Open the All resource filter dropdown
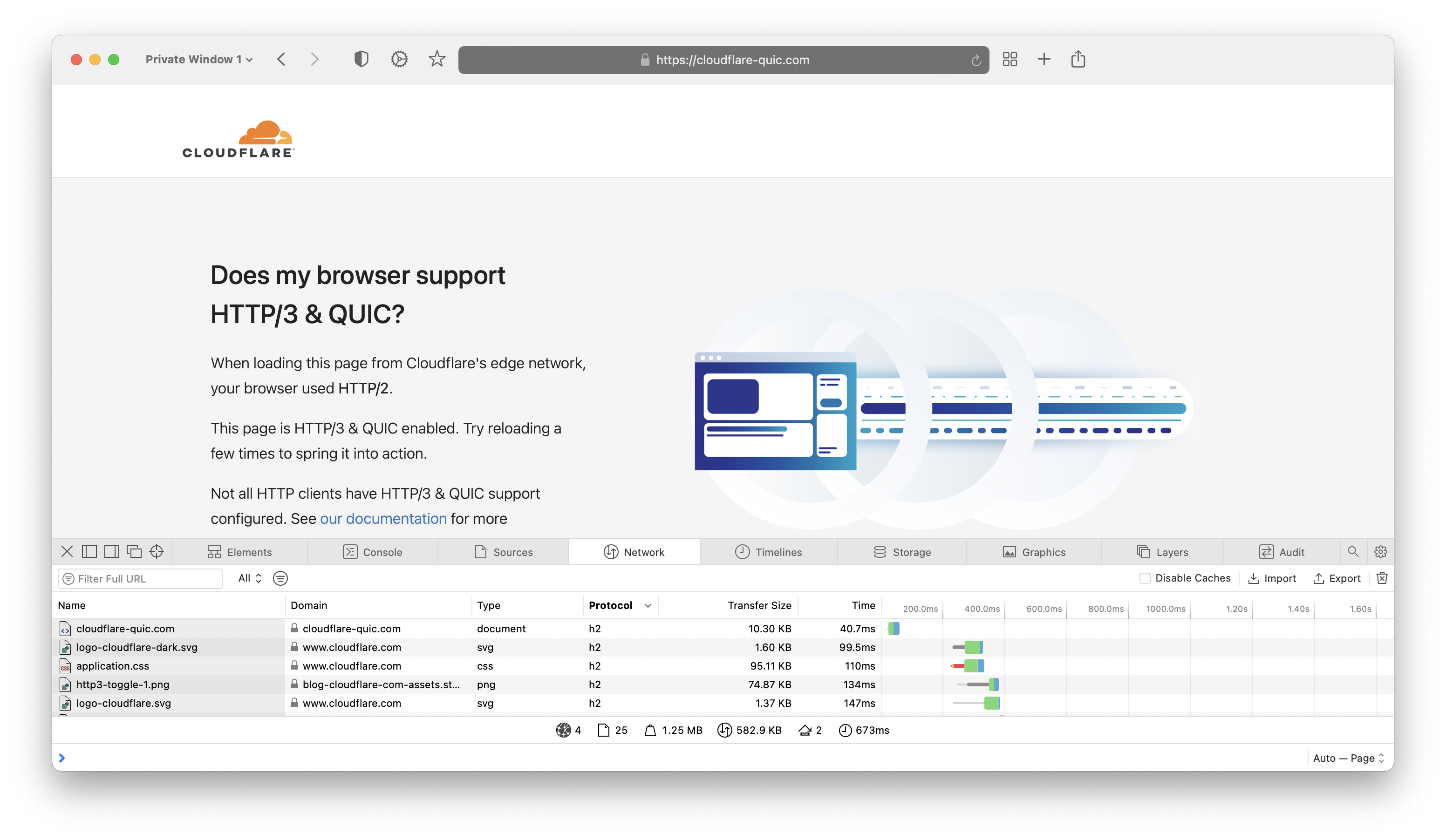1446x840 pixels. pyautogui.click(x=248, y=578)
